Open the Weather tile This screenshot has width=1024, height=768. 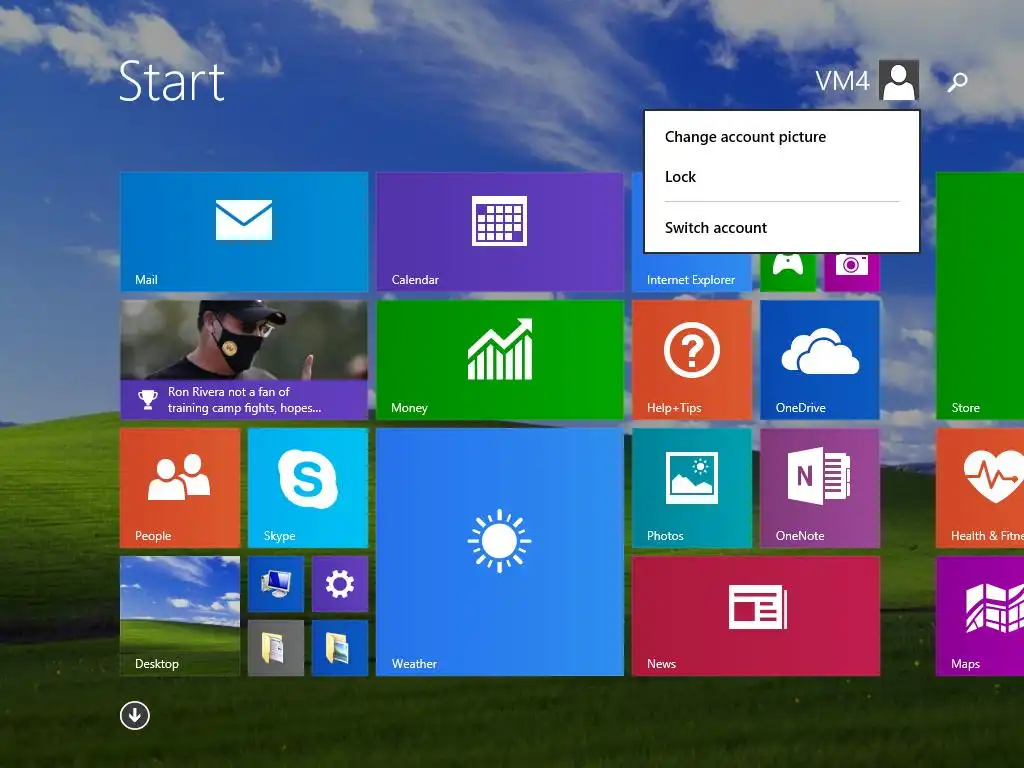(x=500, y=551)
